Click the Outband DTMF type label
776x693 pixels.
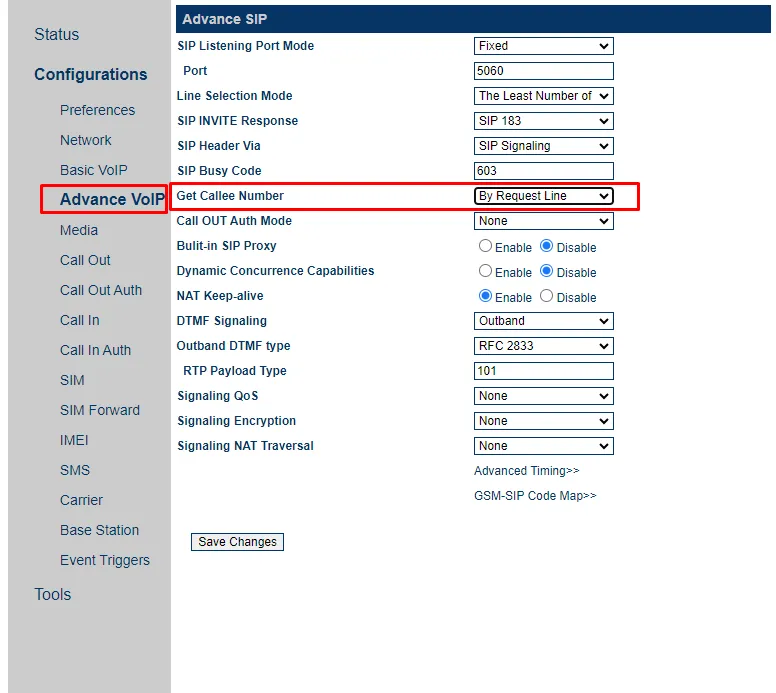[234, 346]
